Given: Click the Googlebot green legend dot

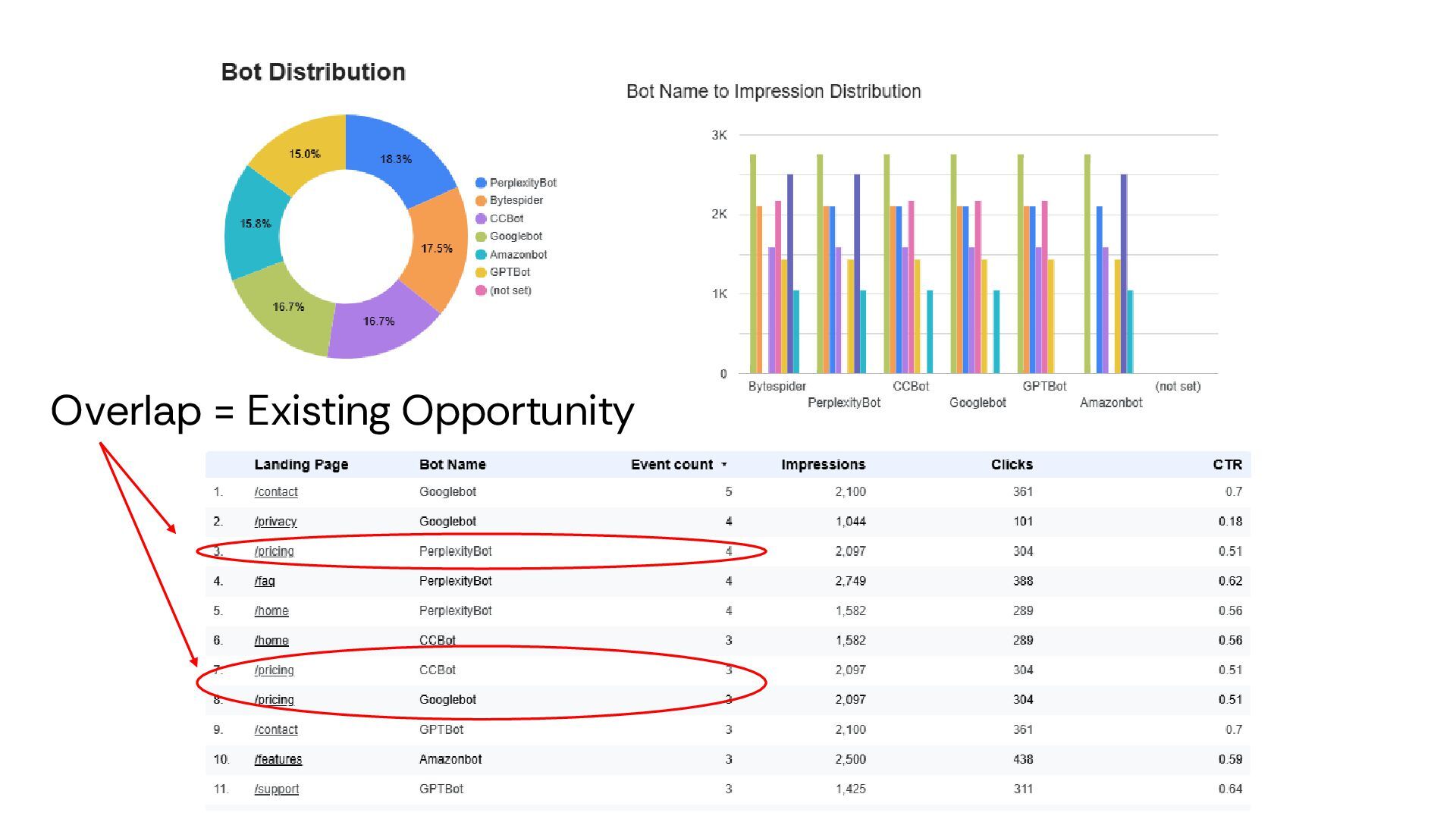Looking at the screenshot, I should click(x=480, y=237).
